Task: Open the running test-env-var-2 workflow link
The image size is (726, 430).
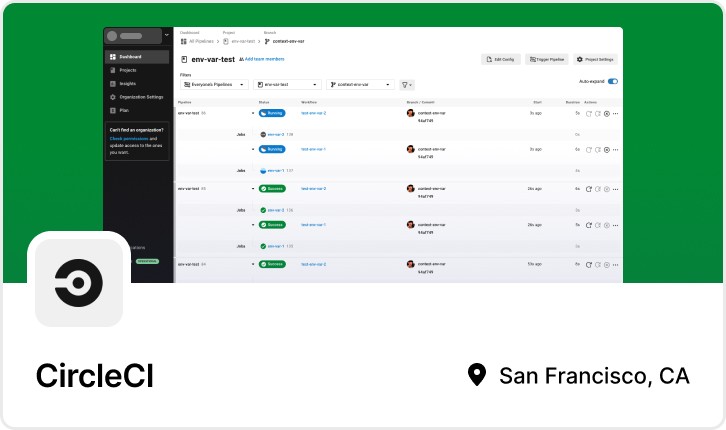Action: point(313,113)
